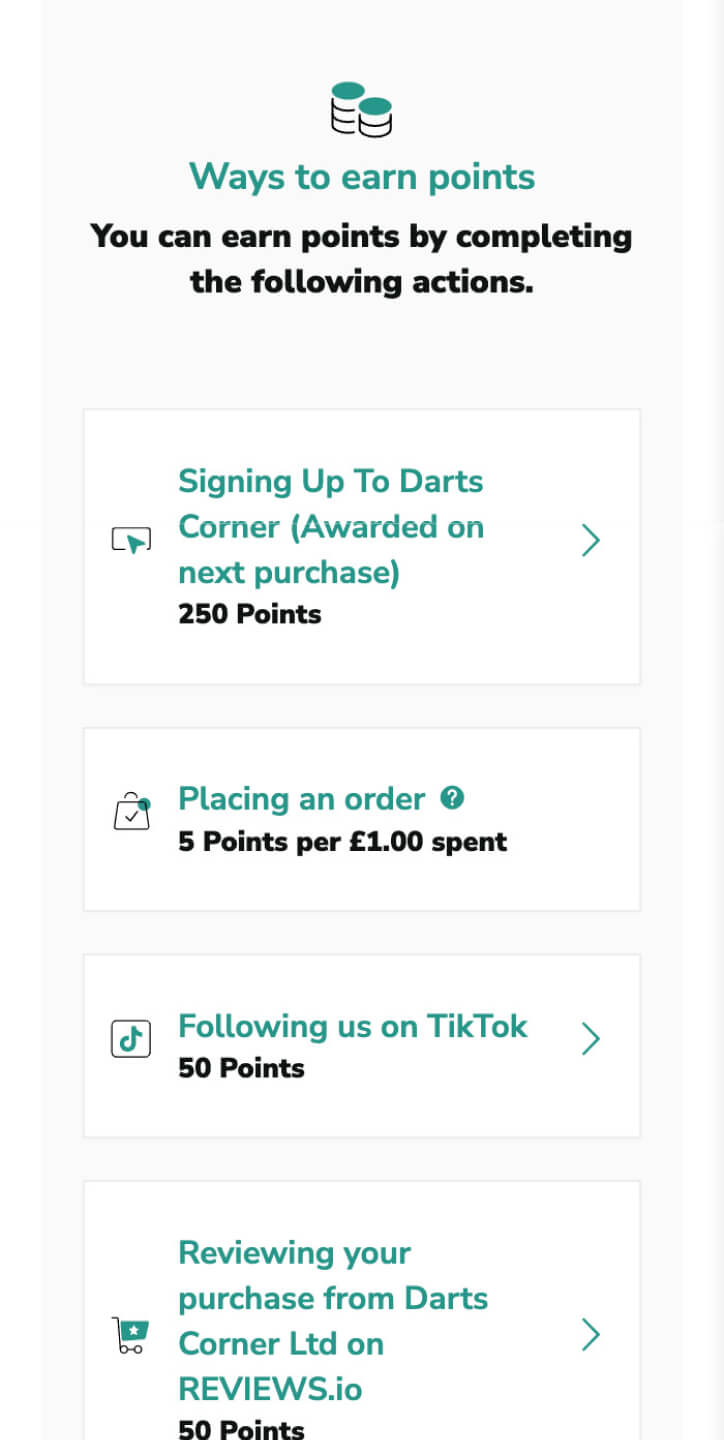Click the TikTok logo icon
This screenshot has width=724, height=1440.
131,1039
